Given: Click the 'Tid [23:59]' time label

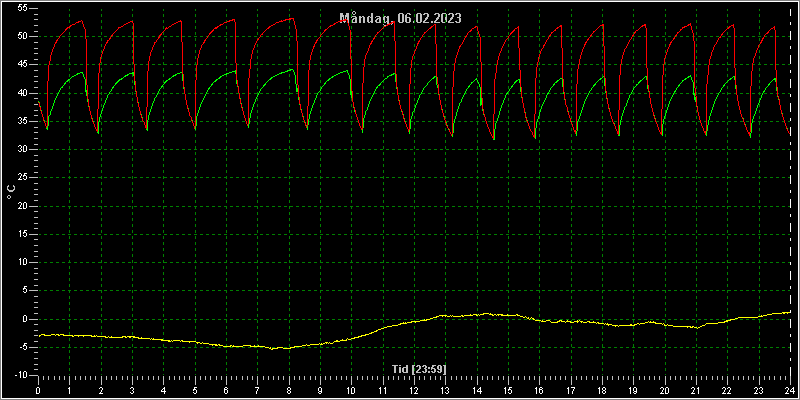Looking at the screenshot, I should tap(419, 368).
